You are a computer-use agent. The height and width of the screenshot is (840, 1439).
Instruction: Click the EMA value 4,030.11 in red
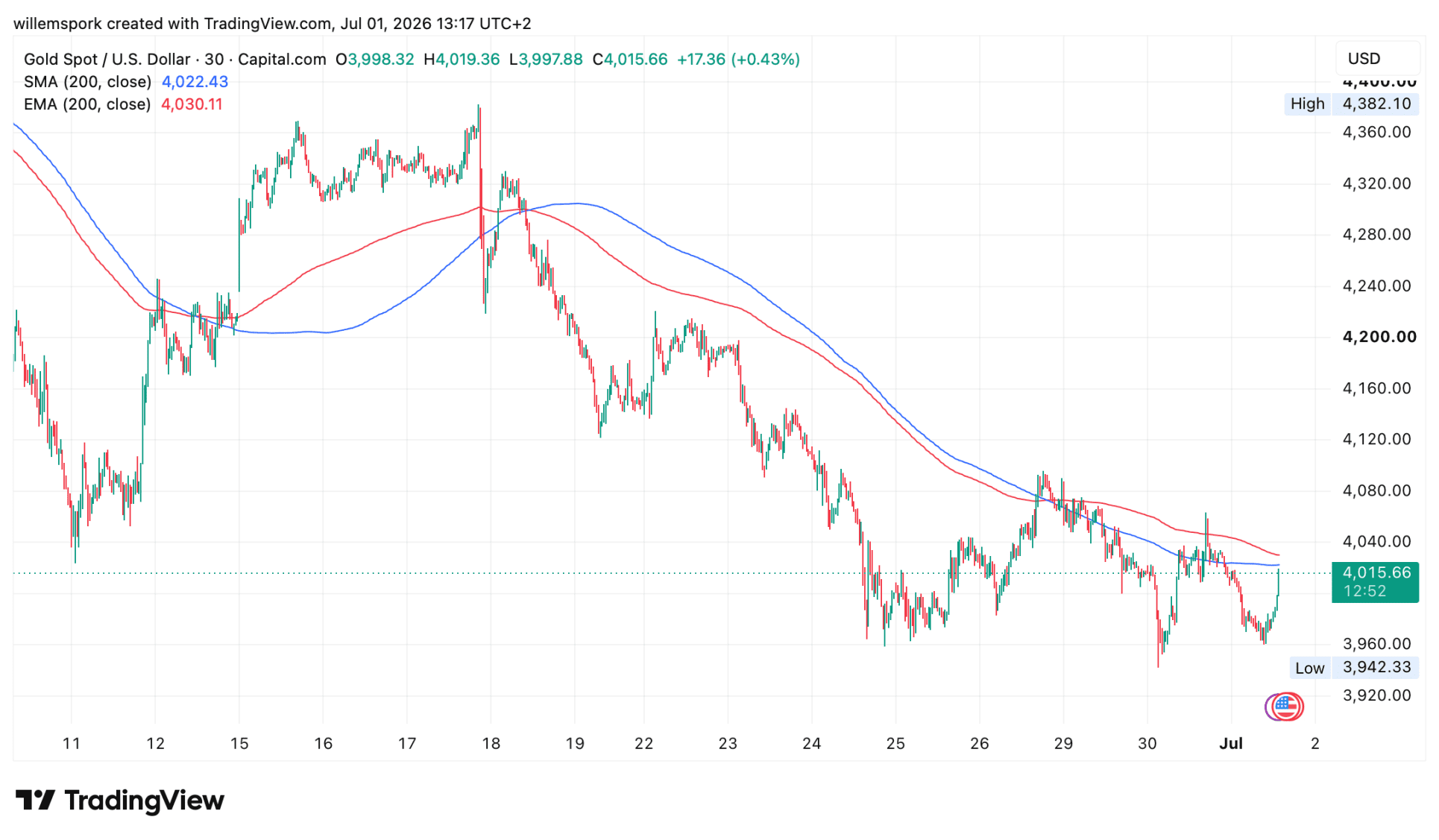click(x=192, y=104)
